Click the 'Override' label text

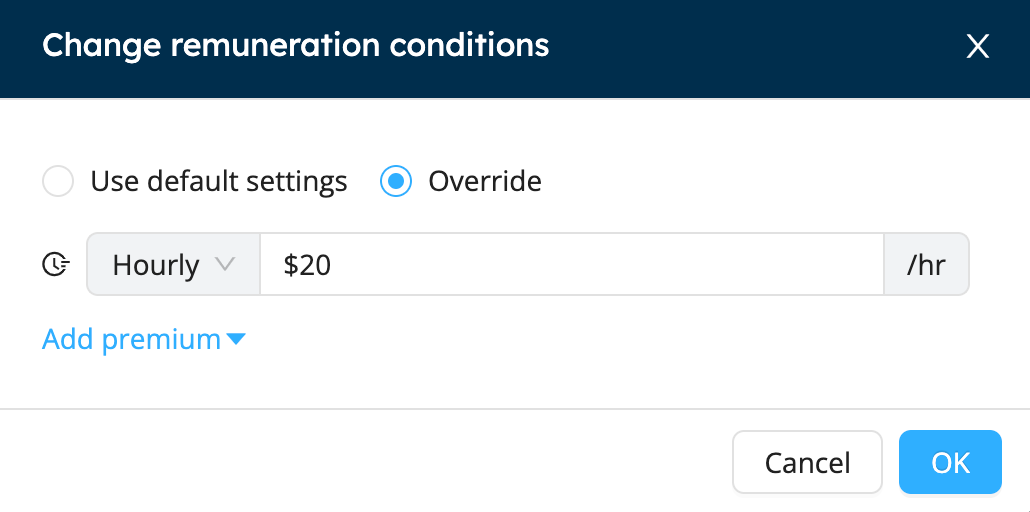[x=485, y=181]
